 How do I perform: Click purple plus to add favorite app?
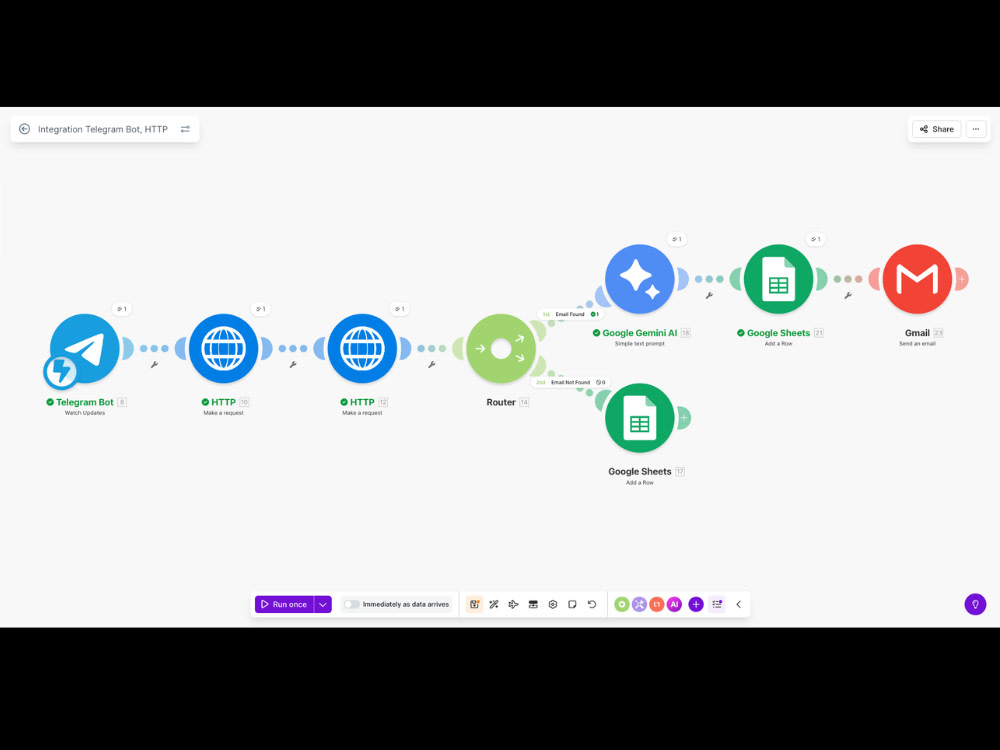(x=696, y=604)
